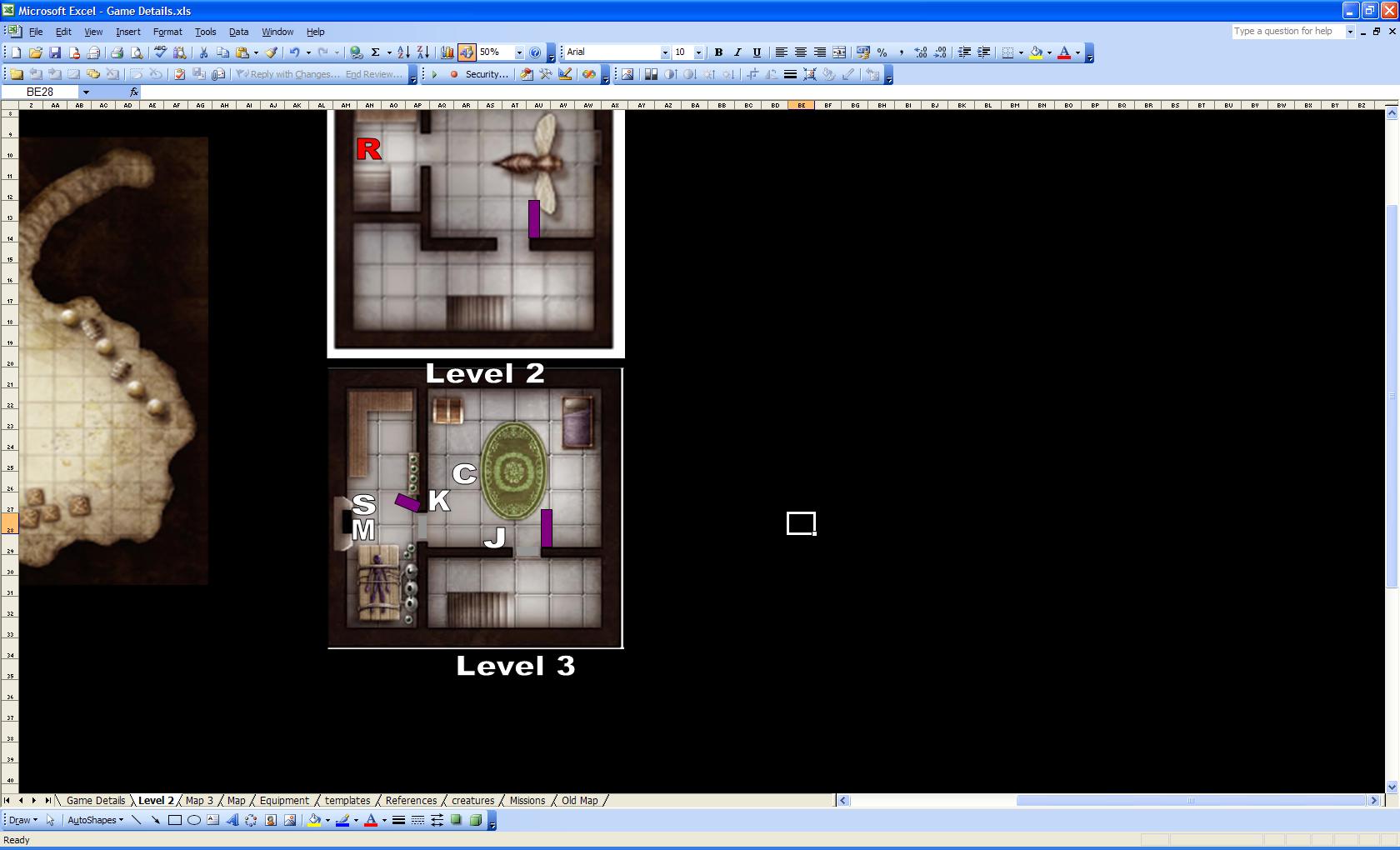Image resolution: width=1400 pixels, height=850 pixels.
Task: Open the Zoom percentage dropdown
Action: pyautogui.click(x=519, y=52)
